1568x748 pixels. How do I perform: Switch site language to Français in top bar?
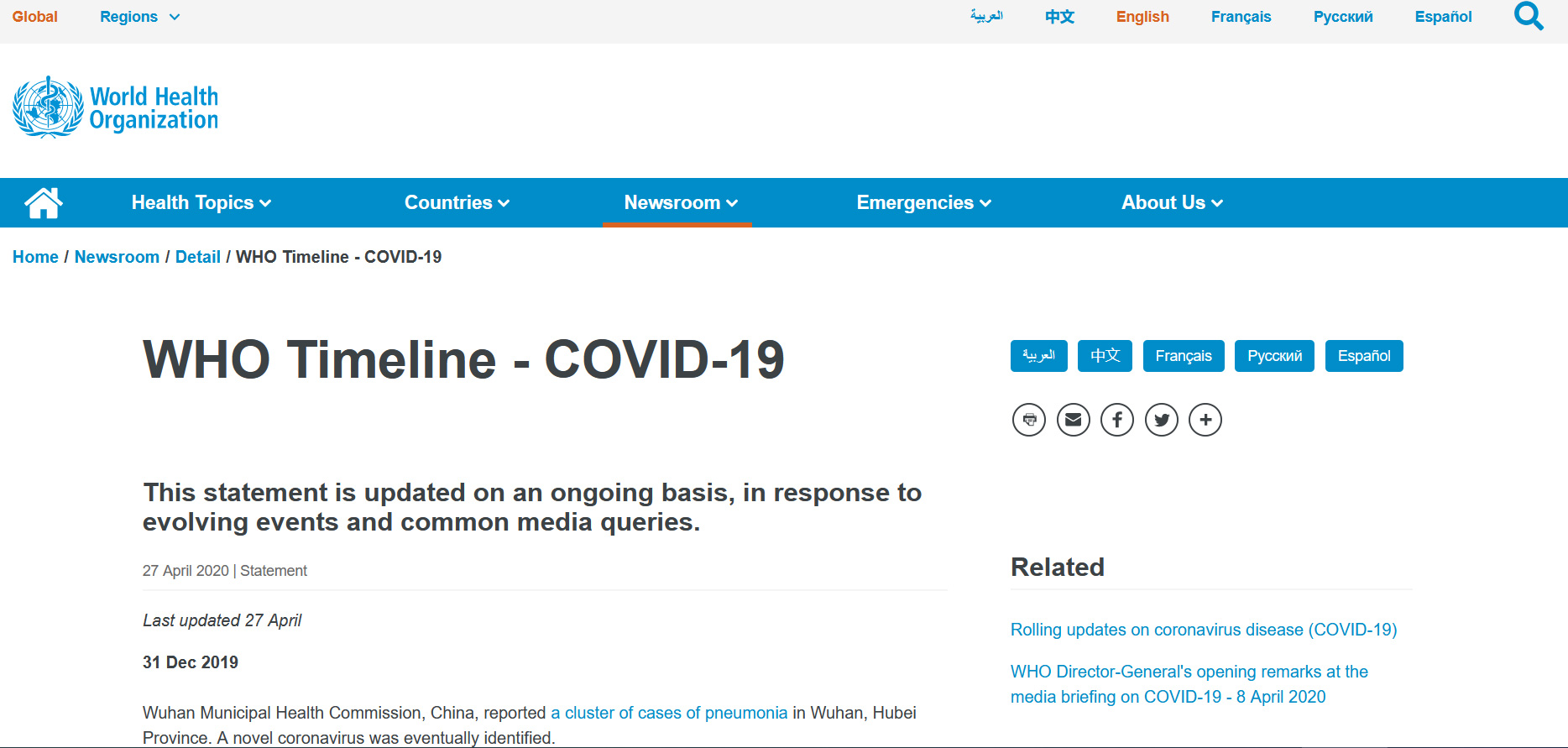[x=1241, y=17]
